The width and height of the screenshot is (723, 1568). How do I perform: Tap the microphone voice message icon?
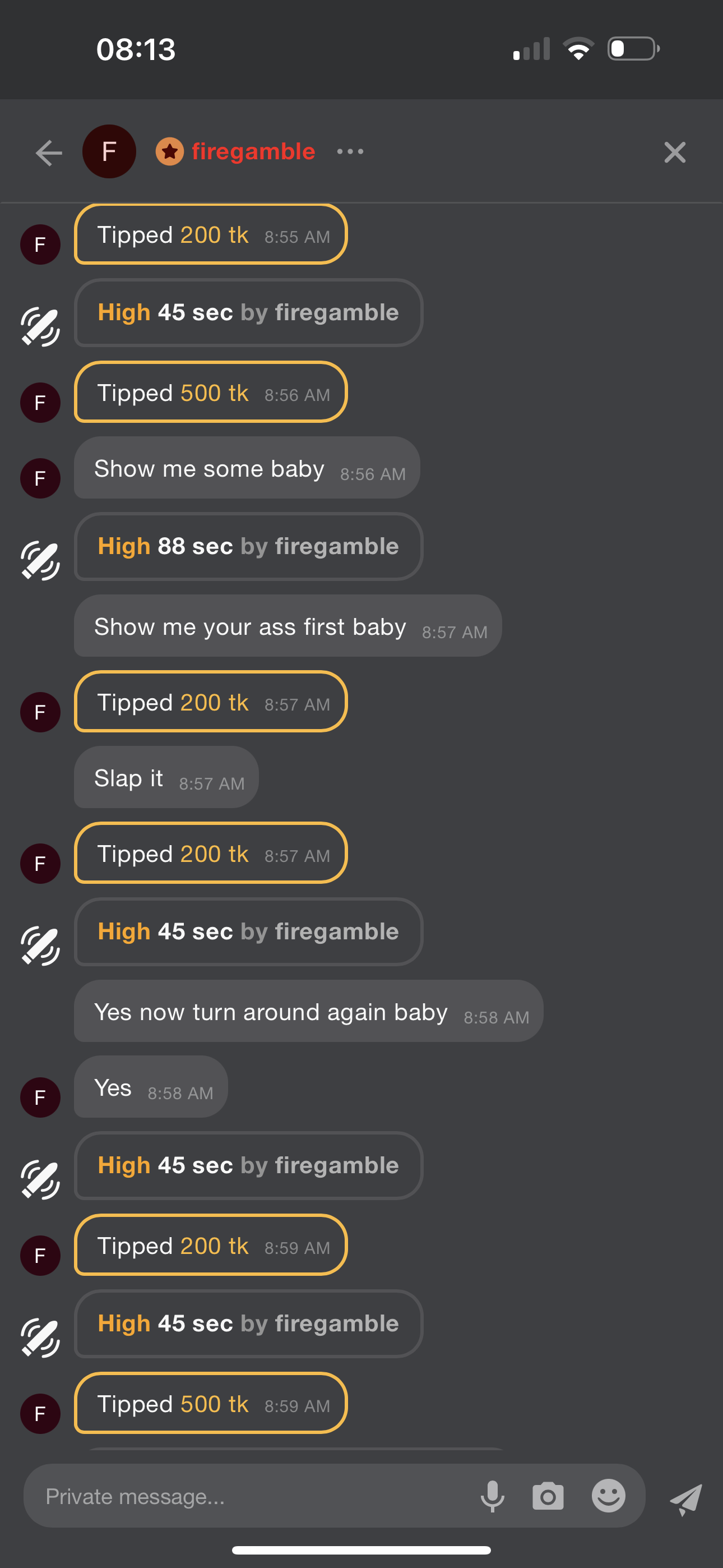pyautogui.click(x=492, y=1496)
